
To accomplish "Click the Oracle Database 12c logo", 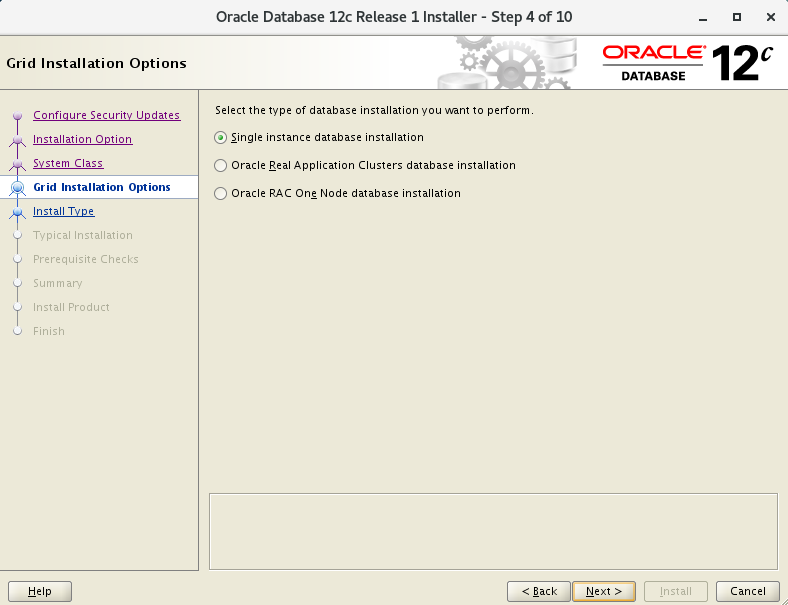I will point(687,63).
